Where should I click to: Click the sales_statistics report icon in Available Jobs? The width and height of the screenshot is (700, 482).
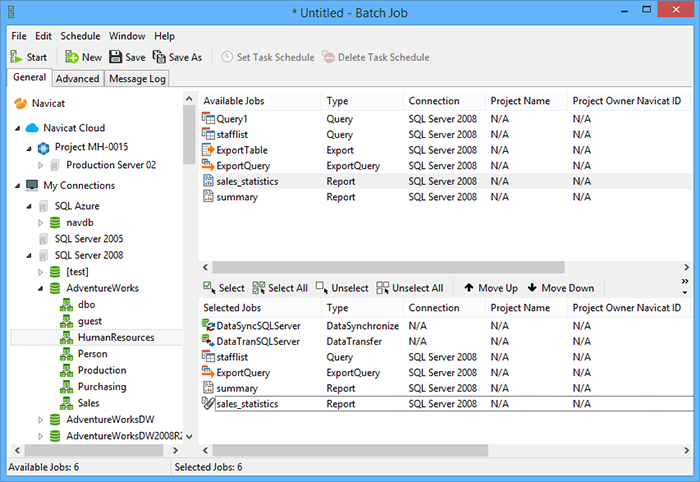click(x=208, y=181)
